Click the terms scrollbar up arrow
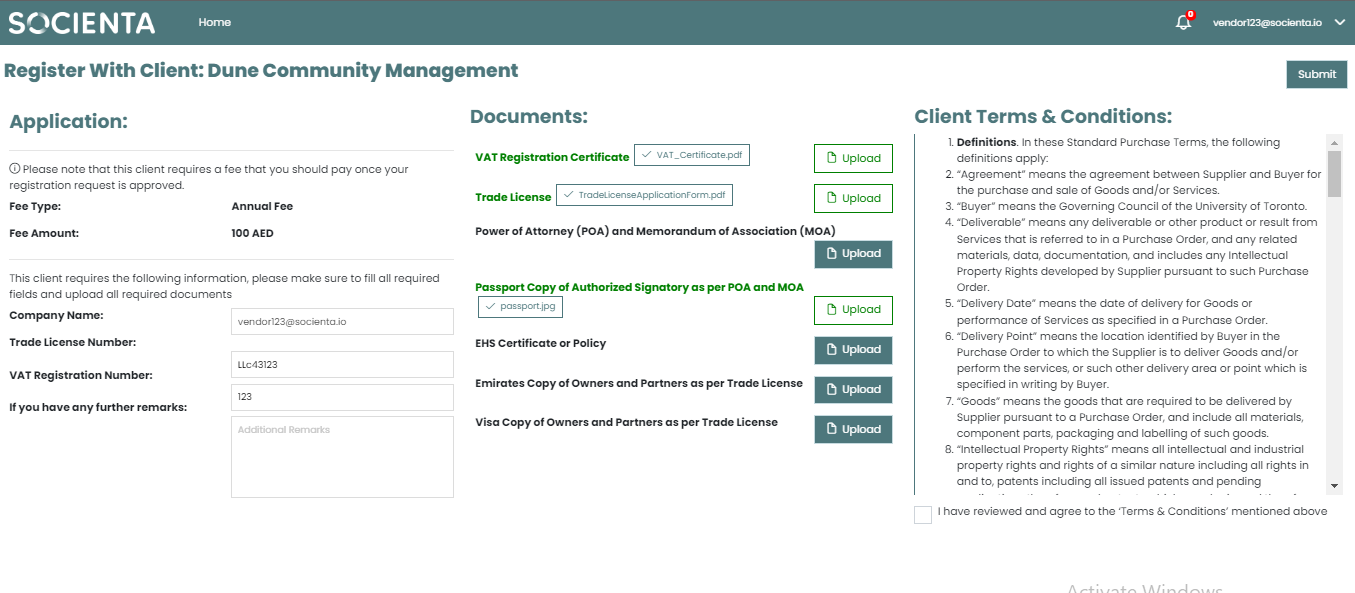 coord(1334,142)
